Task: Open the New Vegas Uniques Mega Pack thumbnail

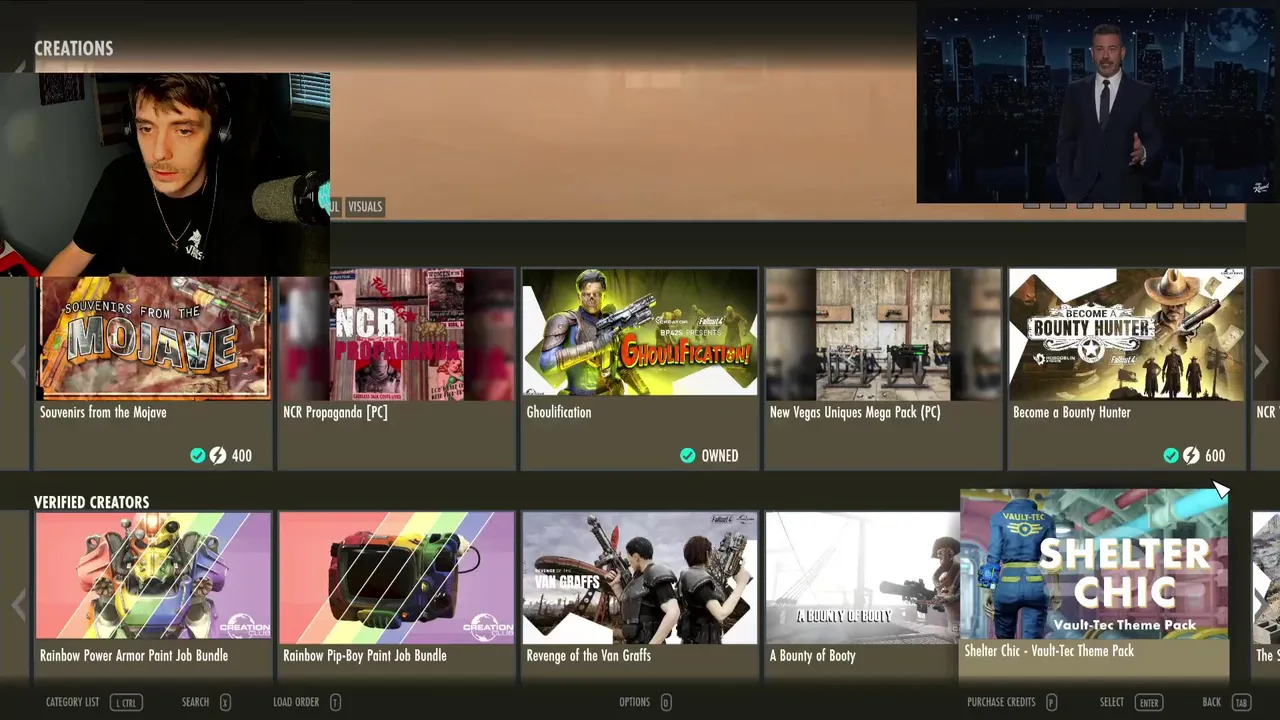Action: [883, 334]
